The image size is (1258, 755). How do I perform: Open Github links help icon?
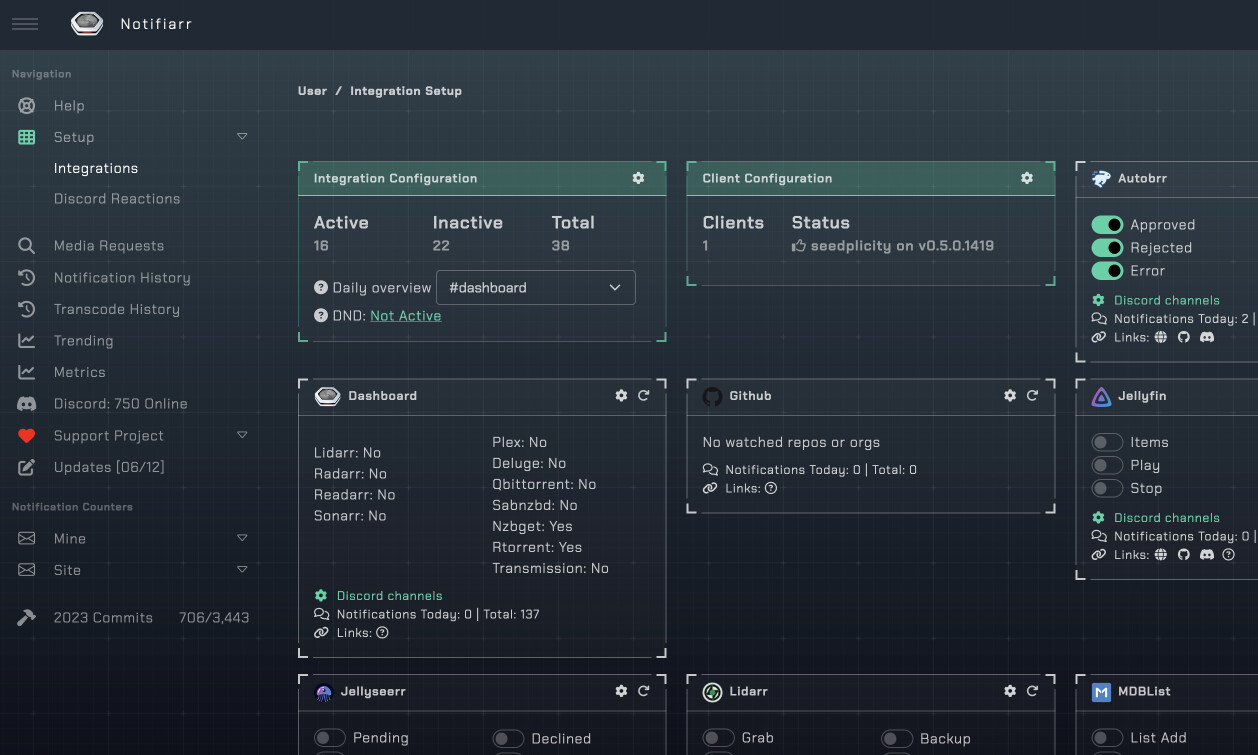(x=771, y=489)
